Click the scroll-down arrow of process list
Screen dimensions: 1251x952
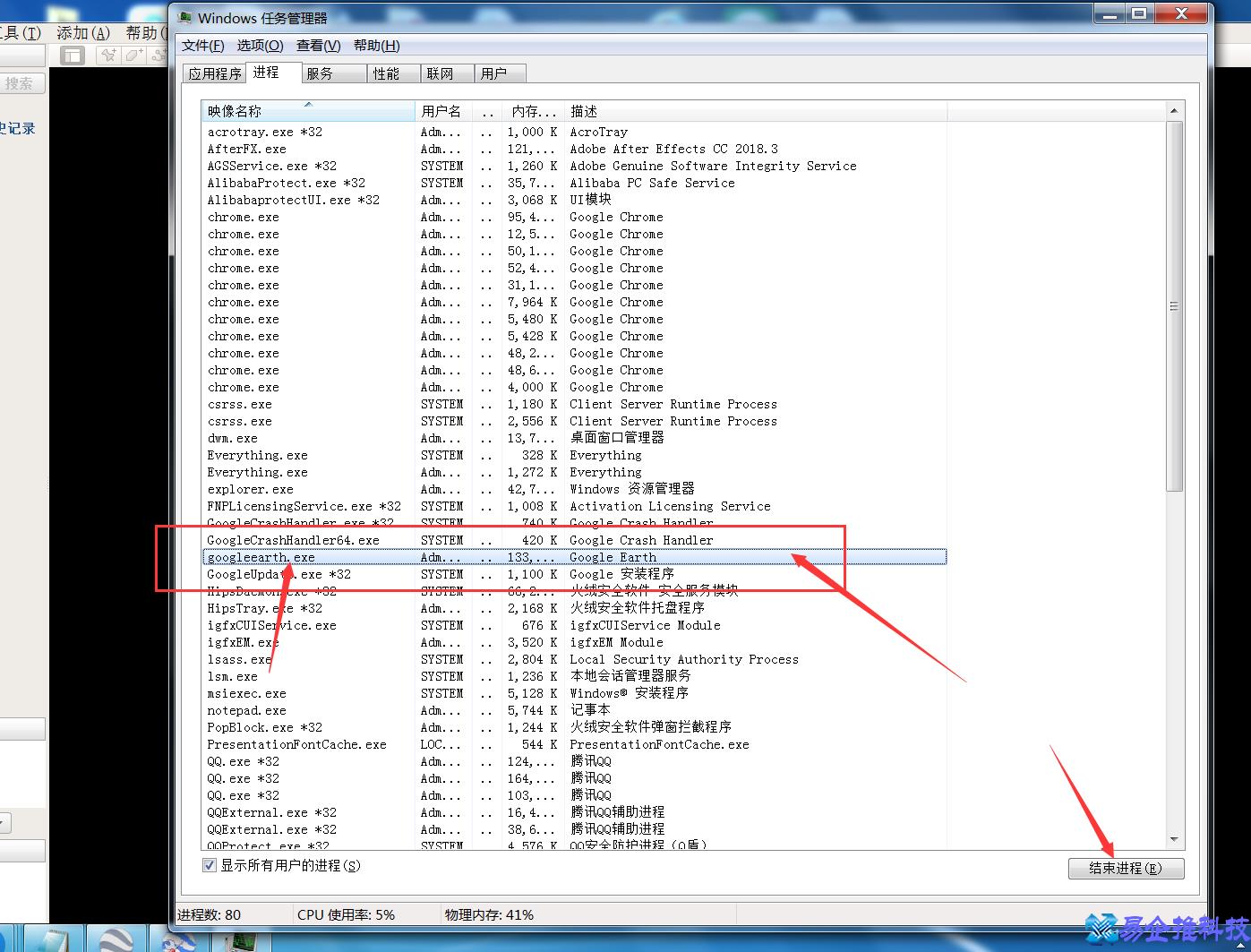(1174, 839)
